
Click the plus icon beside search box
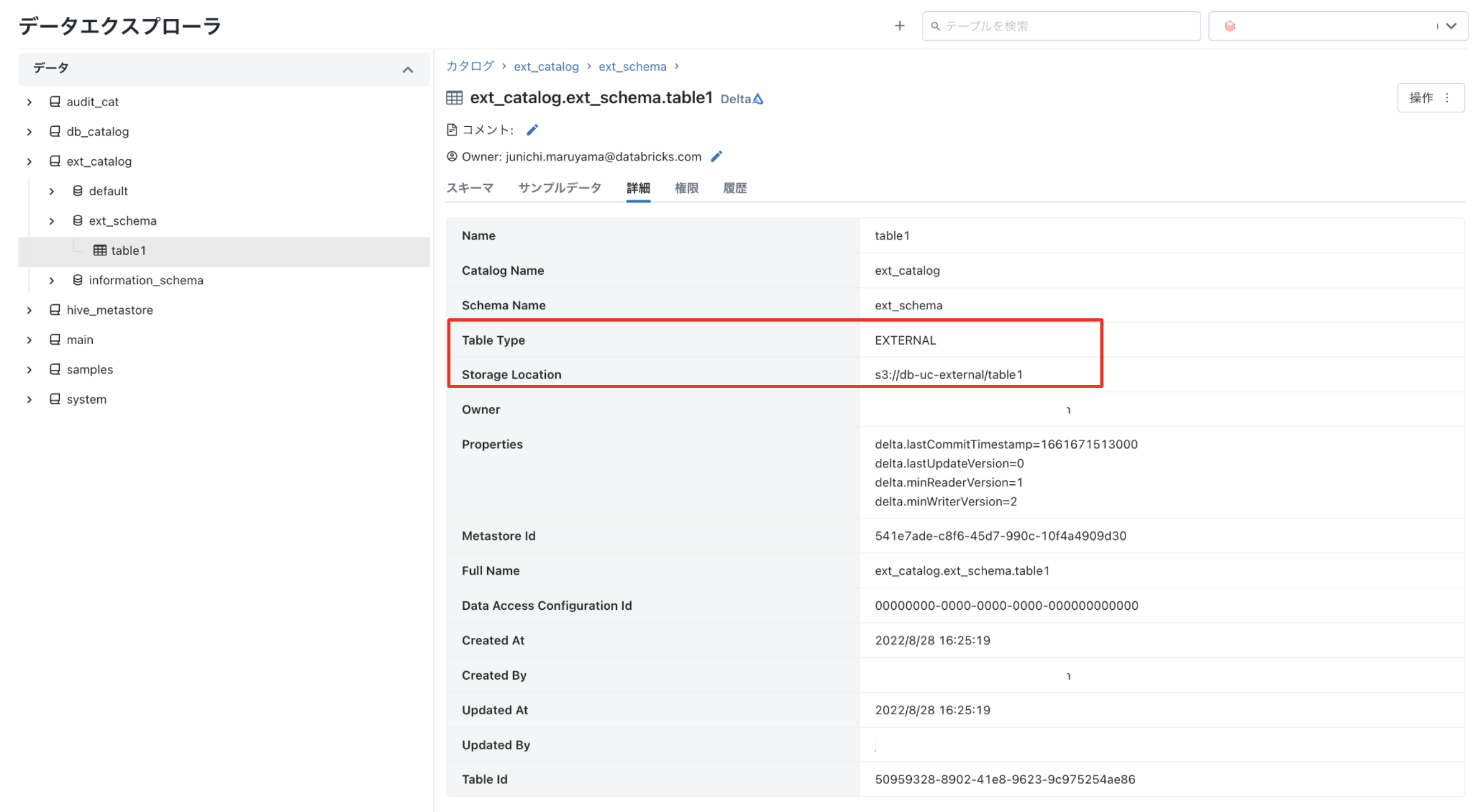point(899,26)
